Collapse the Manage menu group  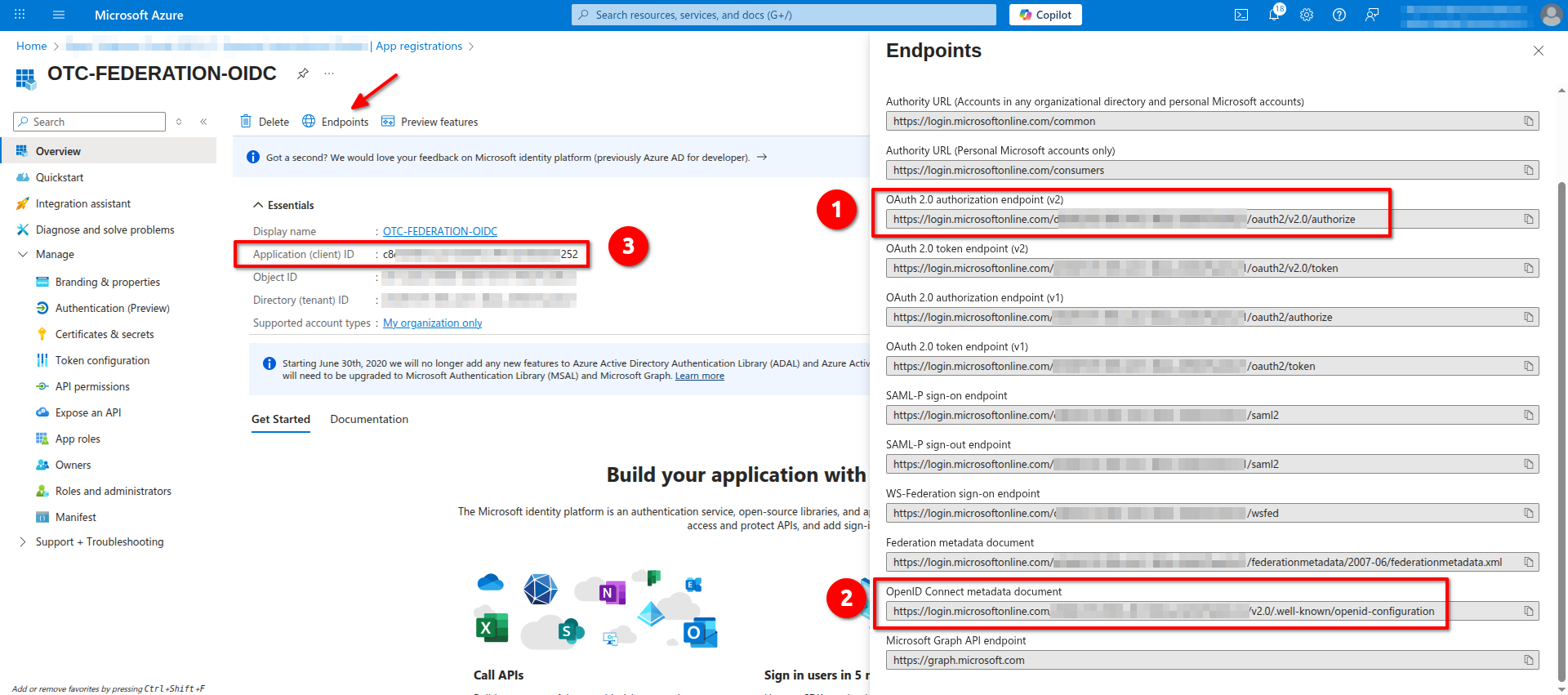point(23,255)
